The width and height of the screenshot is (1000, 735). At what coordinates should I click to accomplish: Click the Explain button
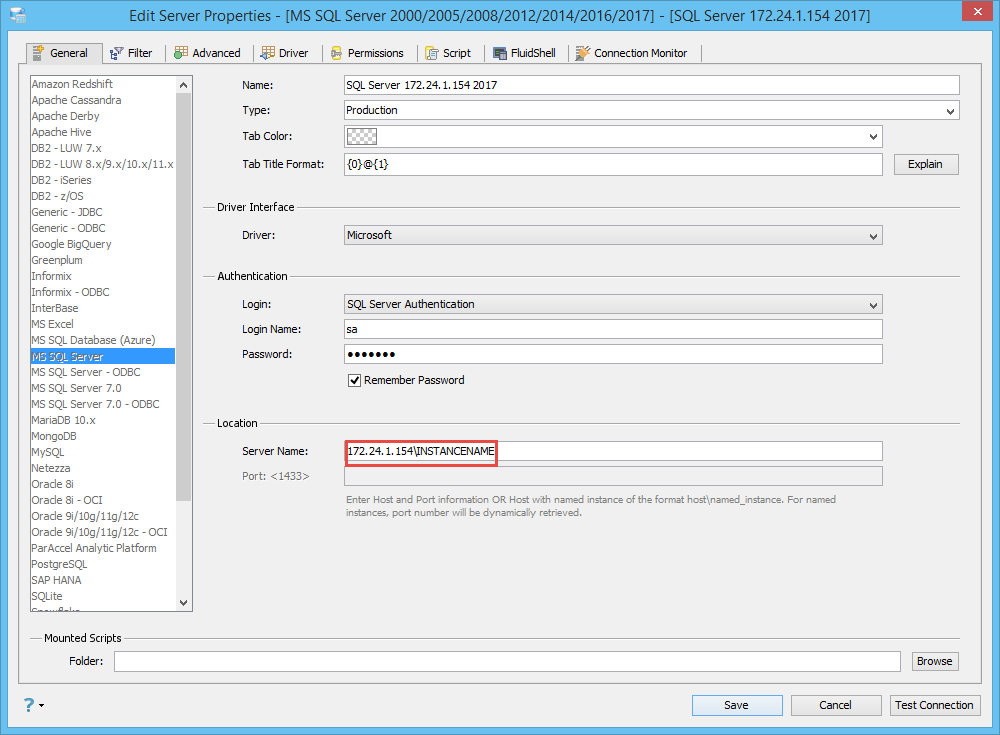click(x=925, y=165)
